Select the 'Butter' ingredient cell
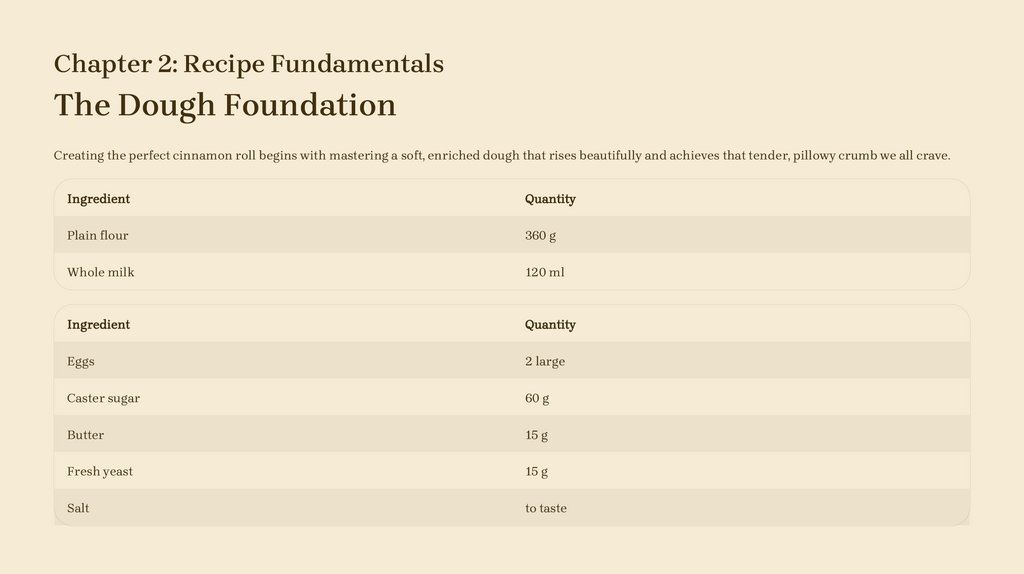Image resolution: width=1024 pixels, height=574 pixels. click(85, 435)
